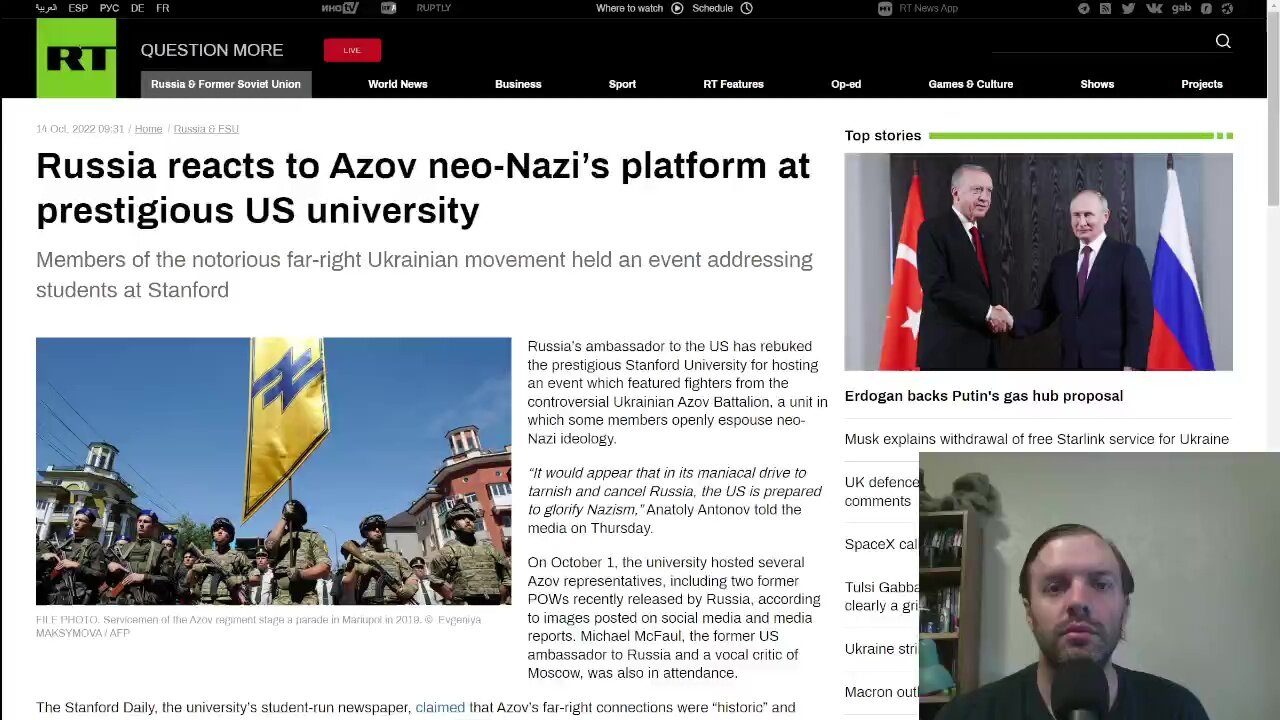Click the Schedule text link
The image size is (1280, 720).
(x=712, y=8)
